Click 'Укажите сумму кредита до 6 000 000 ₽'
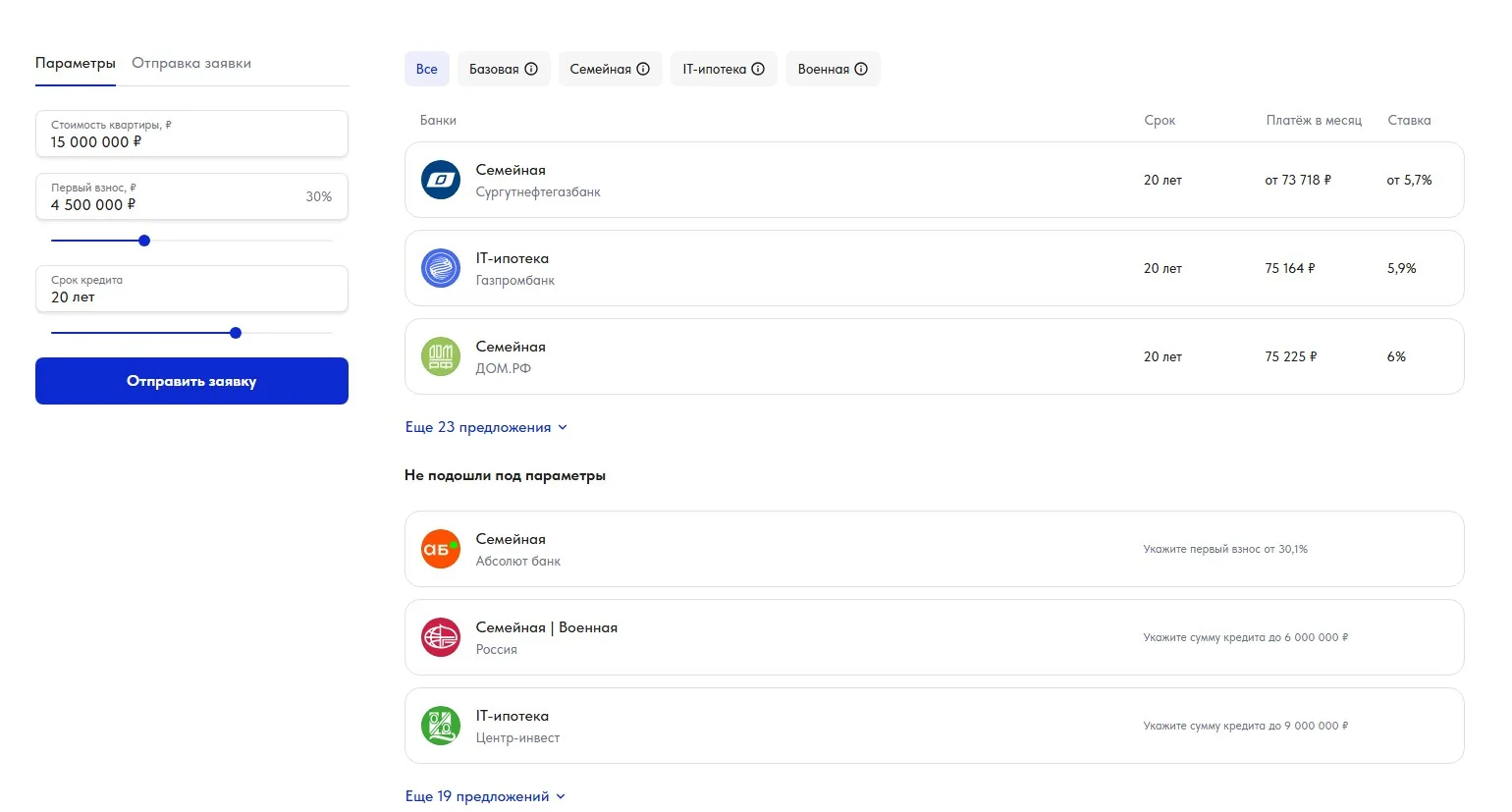Image resolution: width=1512 pixels, height=812 pixels. (1246, 637)
